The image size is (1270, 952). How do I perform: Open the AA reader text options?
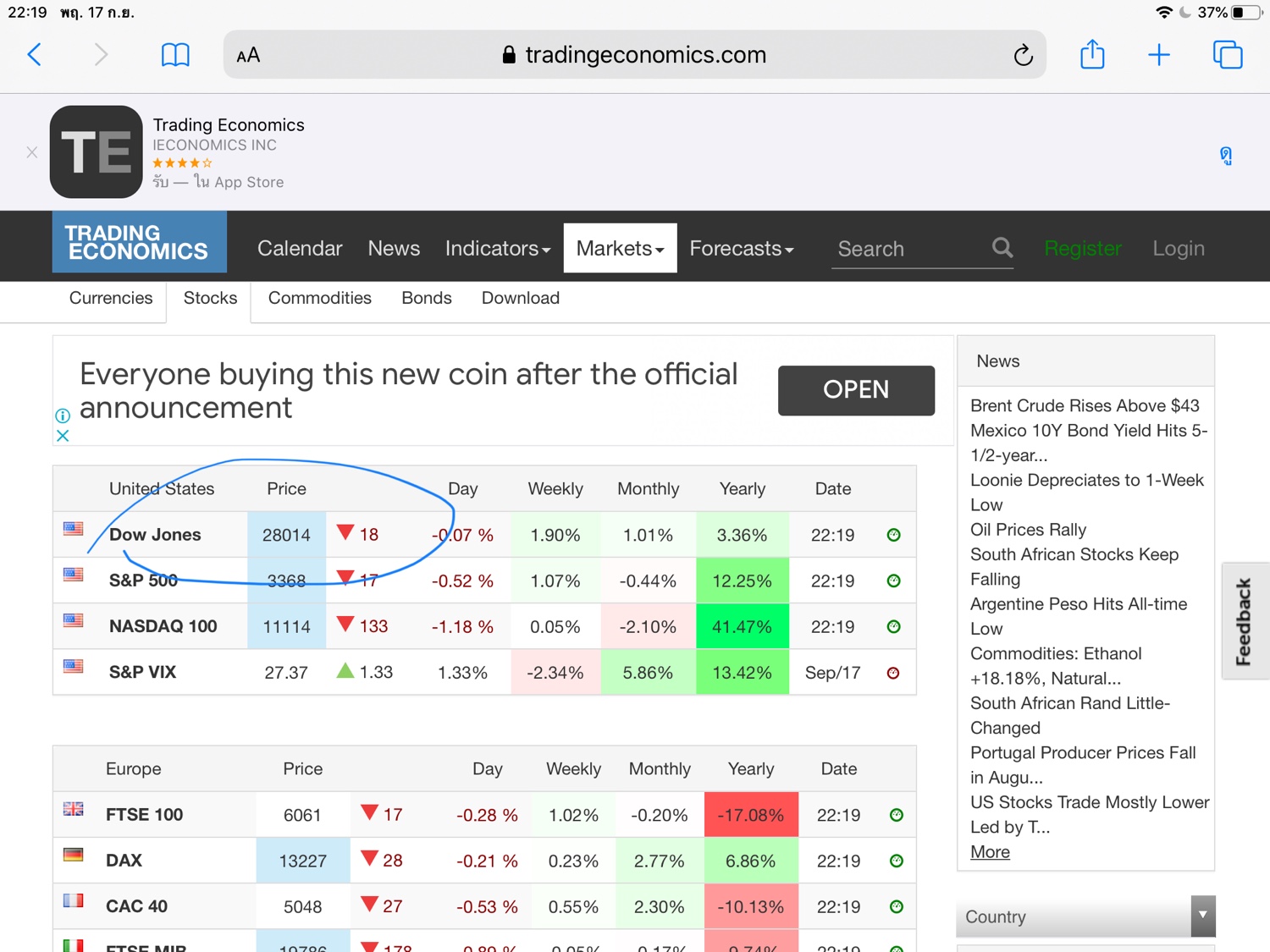click(248, 56)
